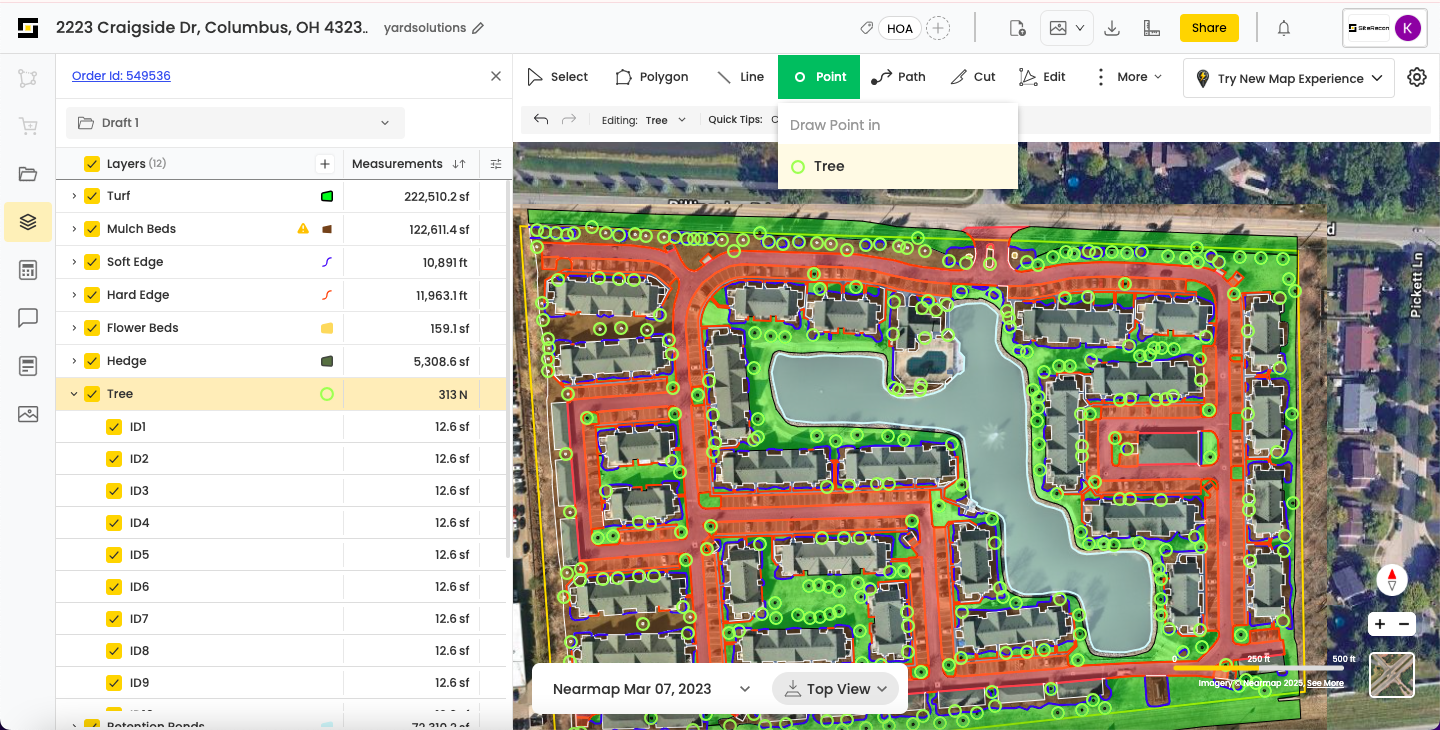Screen dimensions: 1440x730
Task: Click the Flower Beds yellow color swatch
Action: pos(327,328)
